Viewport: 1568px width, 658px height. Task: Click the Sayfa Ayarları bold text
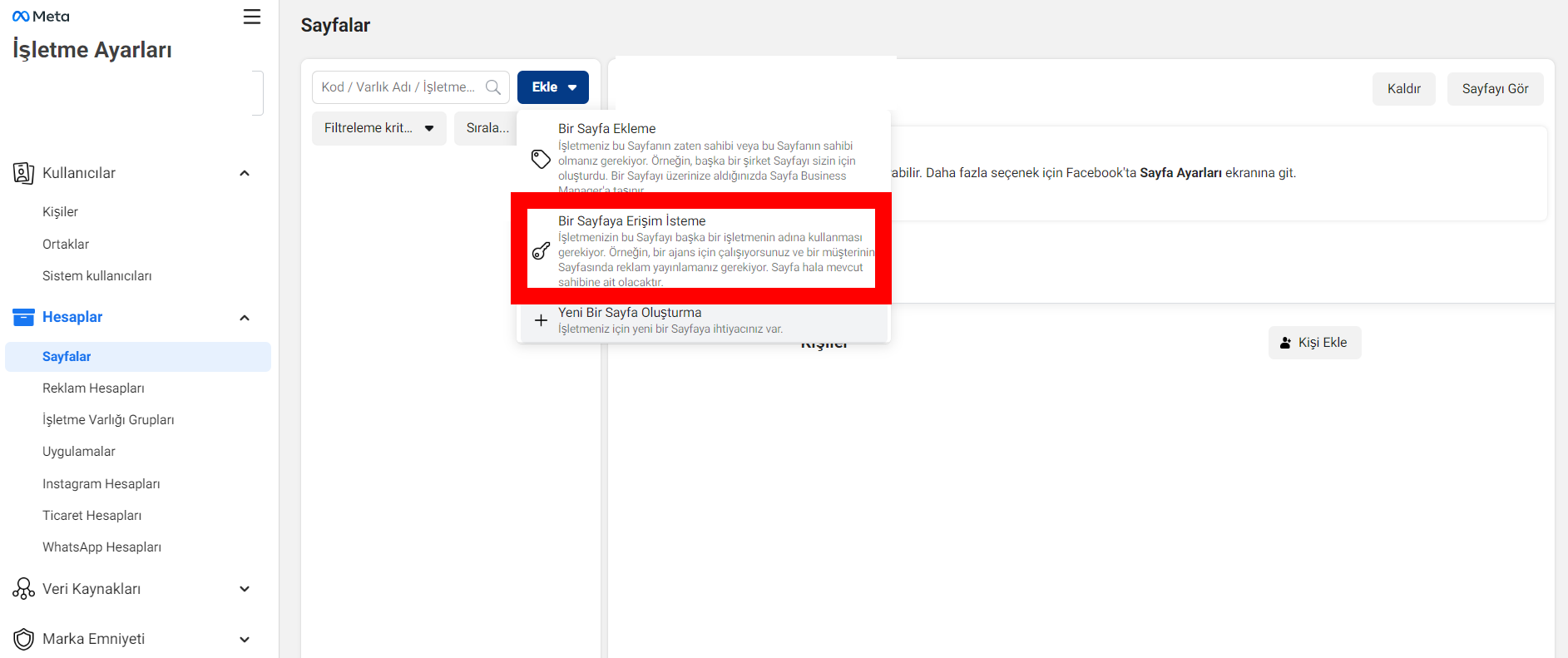(1180, 173)
